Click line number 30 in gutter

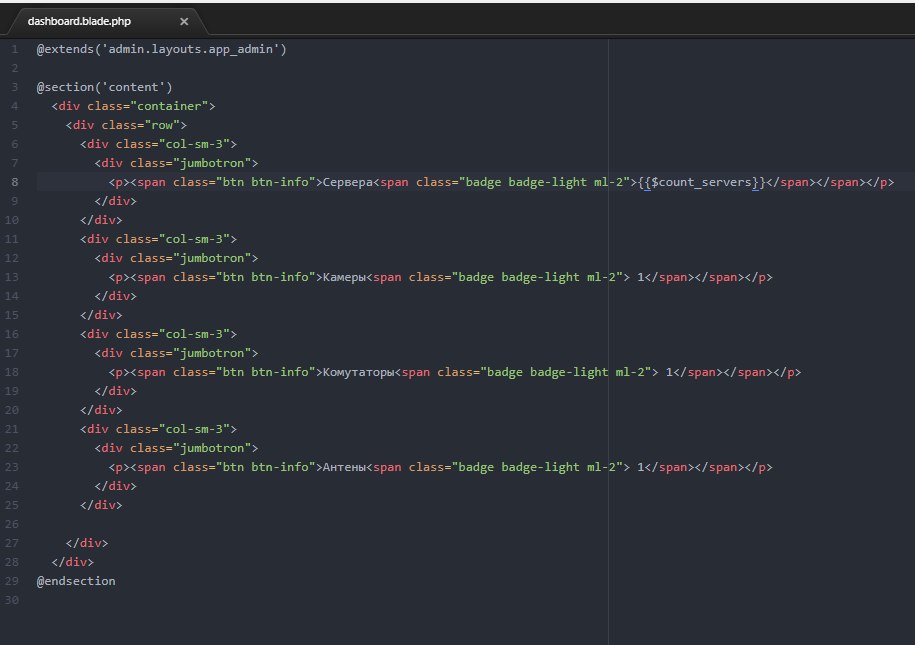click(12, 600)
